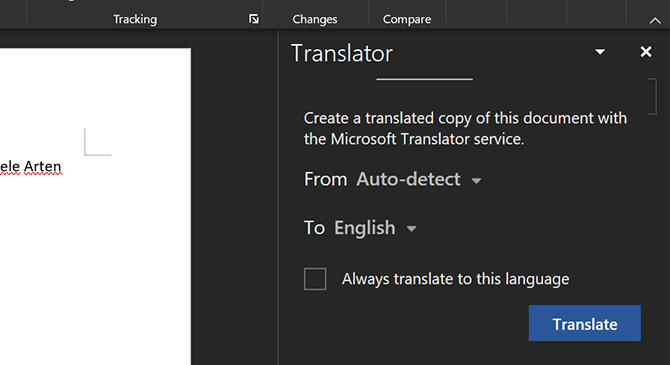Open the To English language dropdown
Viewport: 670px width, 365px height.
375,228
